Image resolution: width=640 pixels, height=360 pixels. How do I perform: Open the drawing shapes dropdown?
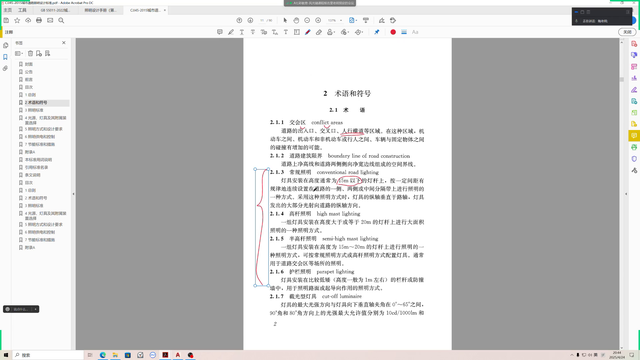359,32
